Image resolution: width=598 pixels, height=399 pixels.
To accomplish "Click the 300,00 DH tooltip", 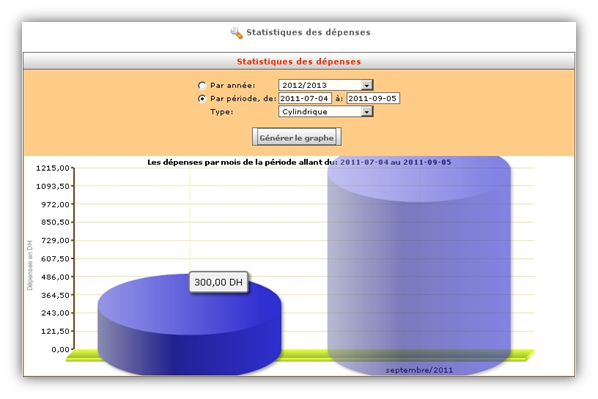I will point(219,282).
